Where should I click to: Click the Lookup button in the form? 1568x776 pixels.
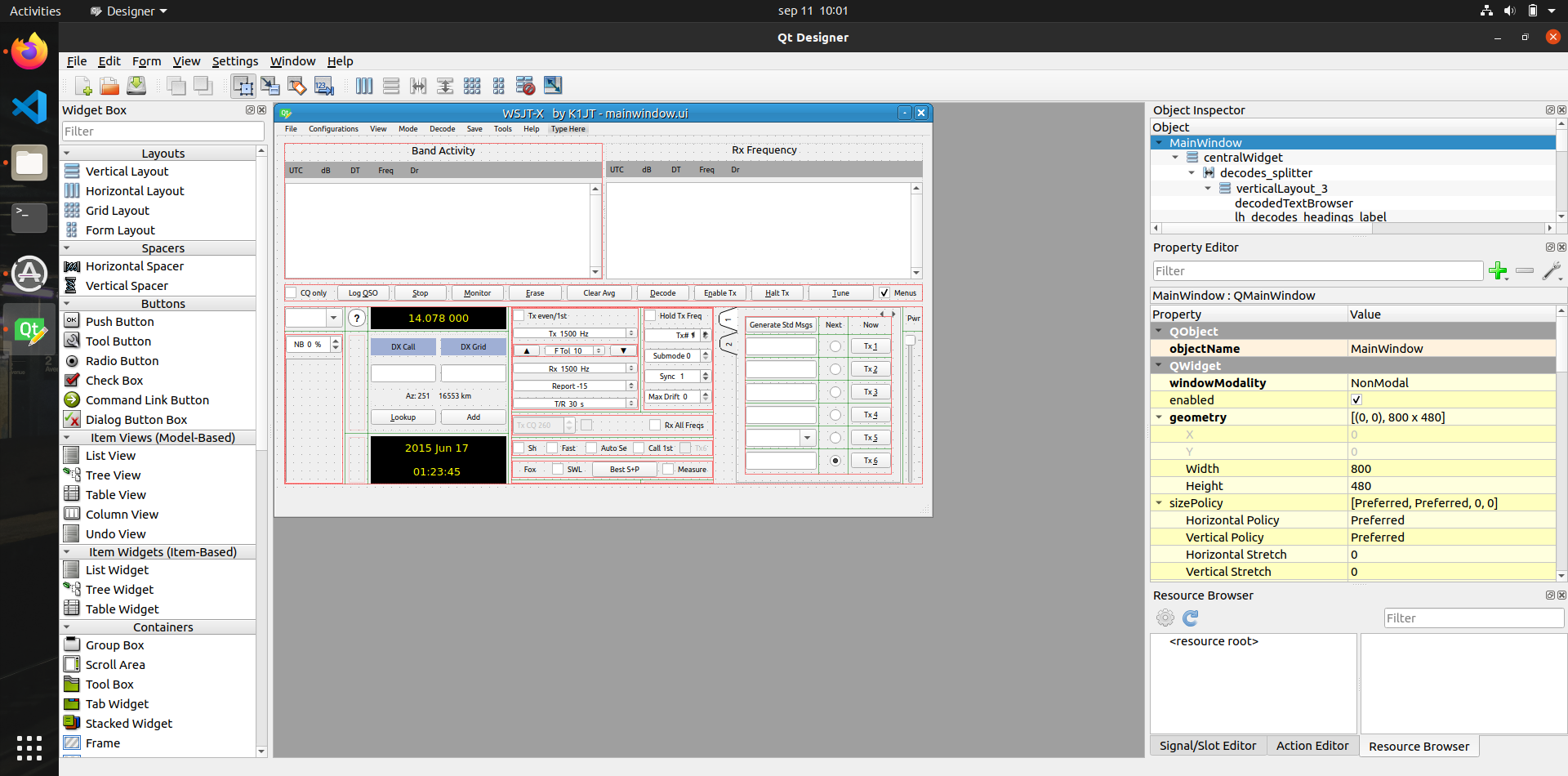403,417
